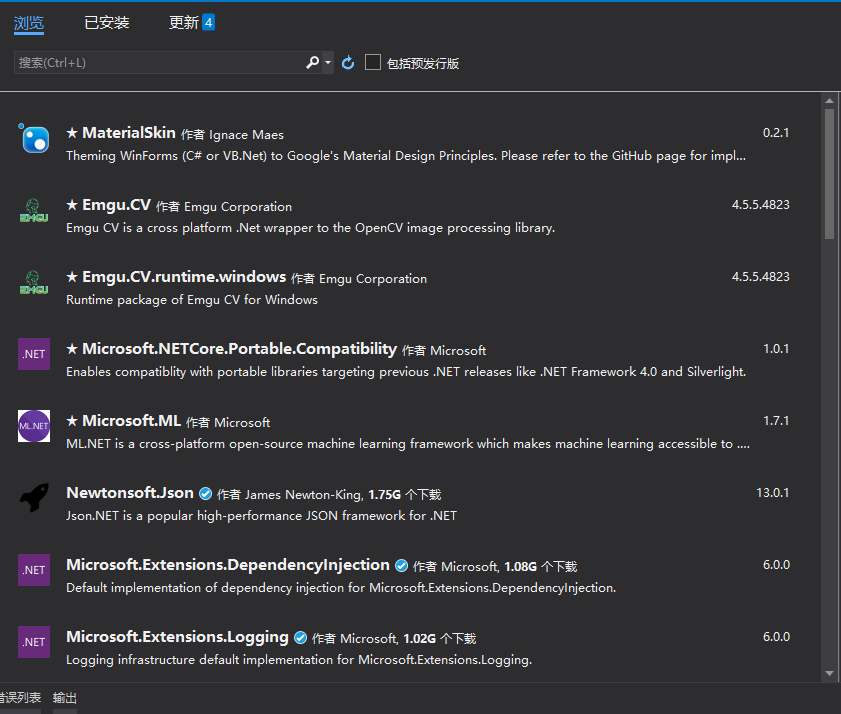The image size is (841, 714).
Task: Click the Microsoft.Extensions.Logging .NET icon
Action: tap(34, 642)
